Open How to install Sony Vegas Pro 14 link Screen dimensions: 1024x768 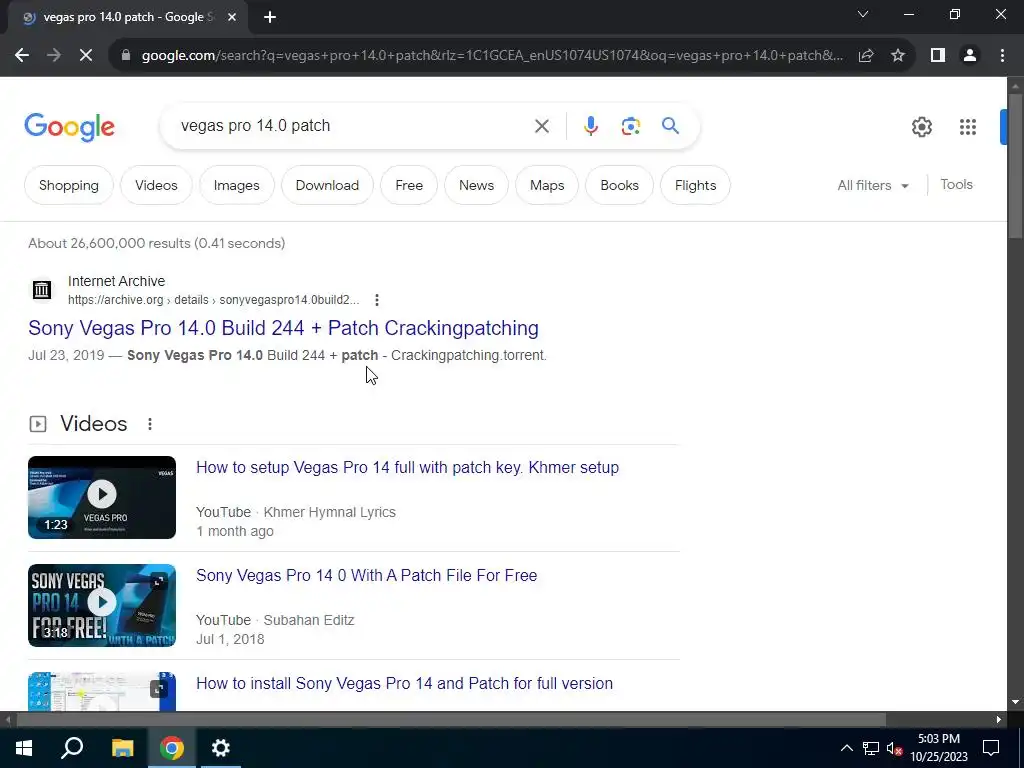pos(404,683)
